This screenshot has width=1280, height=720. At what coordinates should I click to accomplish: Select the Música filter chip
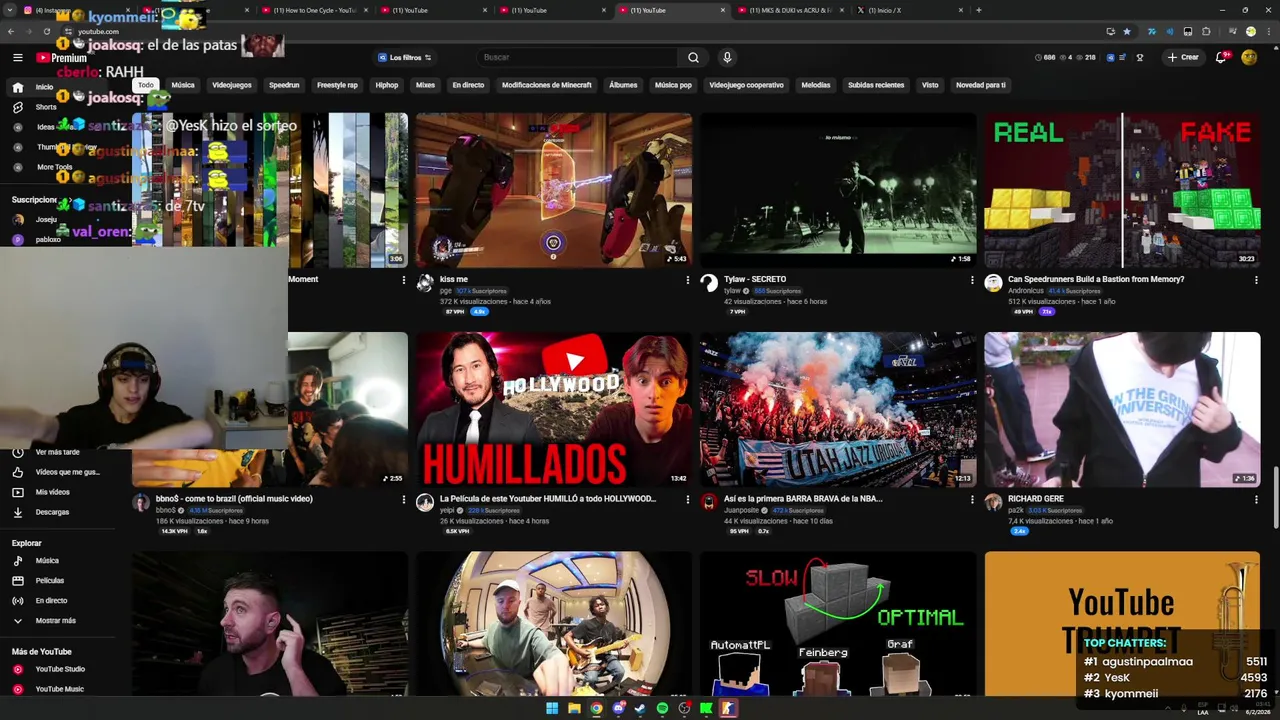(183, 85)
